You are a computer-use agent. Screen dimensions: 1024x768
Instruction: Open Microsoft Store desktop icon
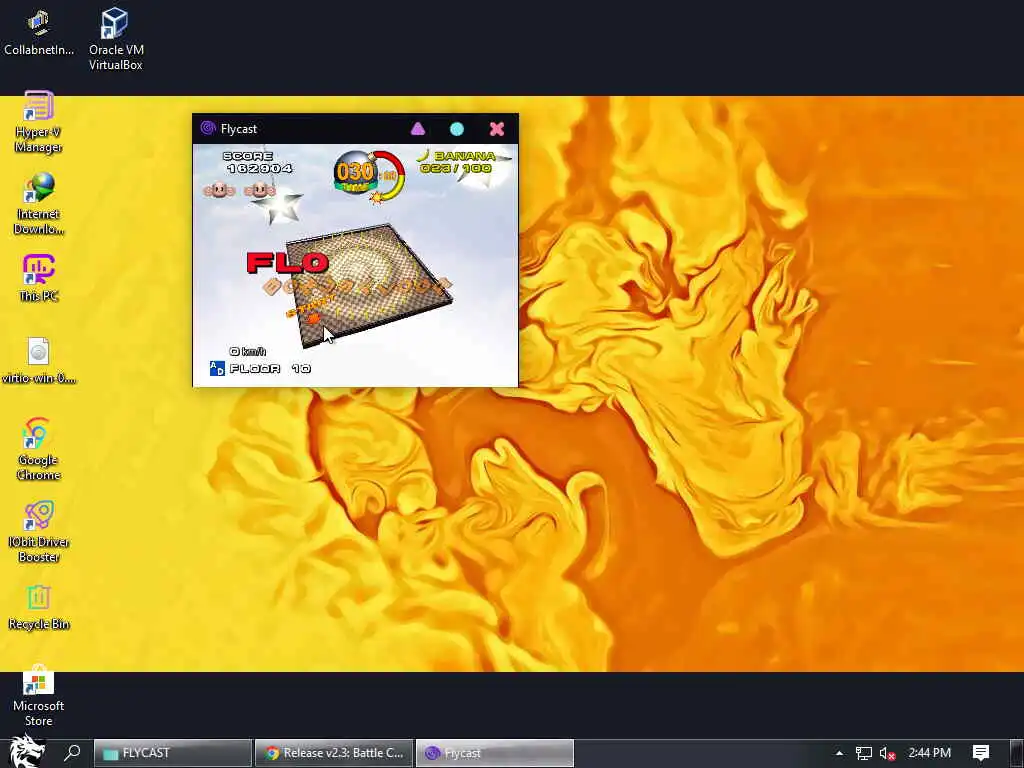[x=39, y=696]
